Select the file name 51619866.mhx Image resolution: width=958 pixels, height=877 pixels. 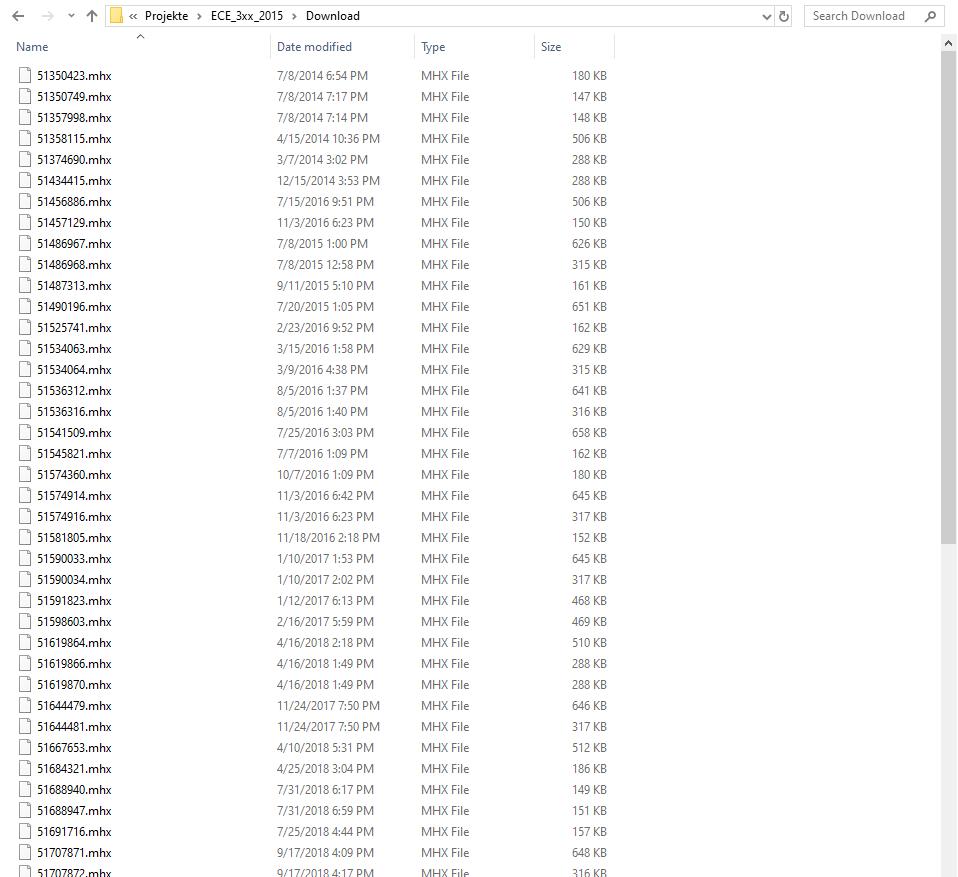pos(74,663)
